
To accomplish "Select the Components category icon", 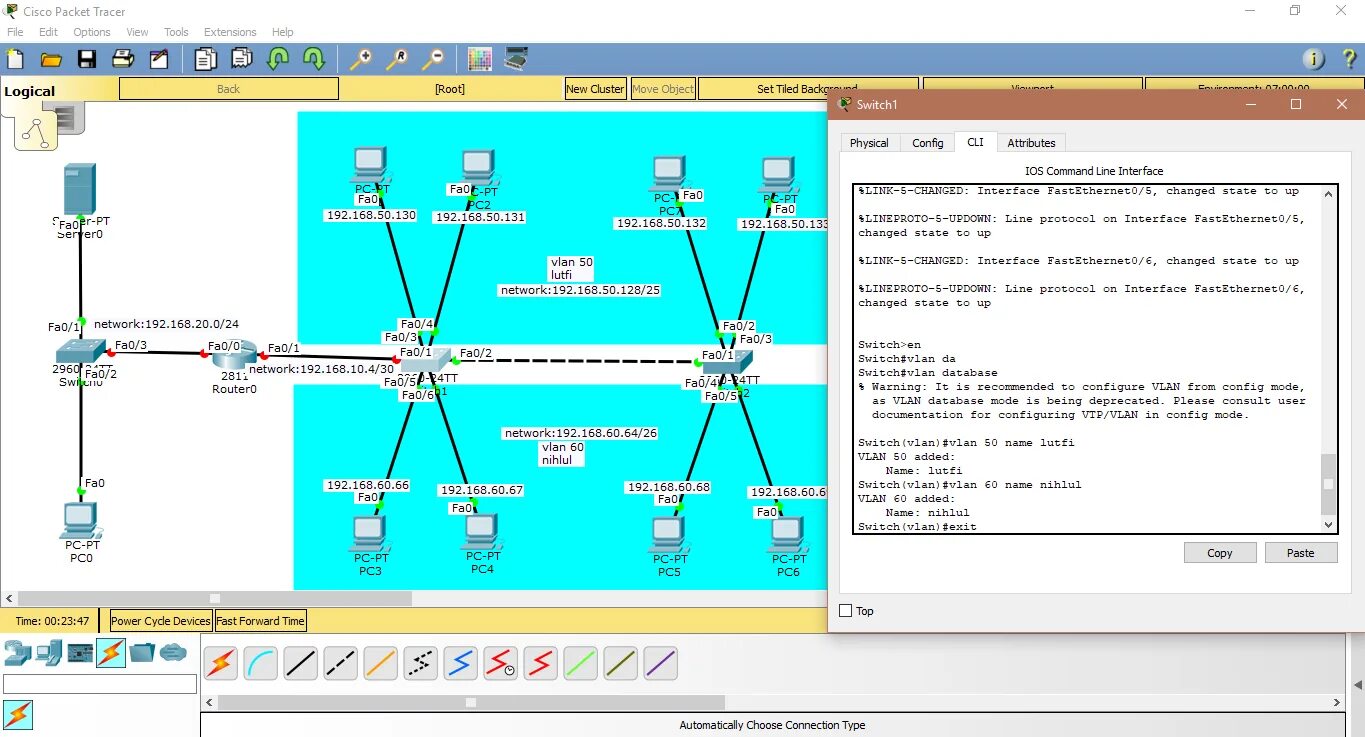I will pos(80,653).
